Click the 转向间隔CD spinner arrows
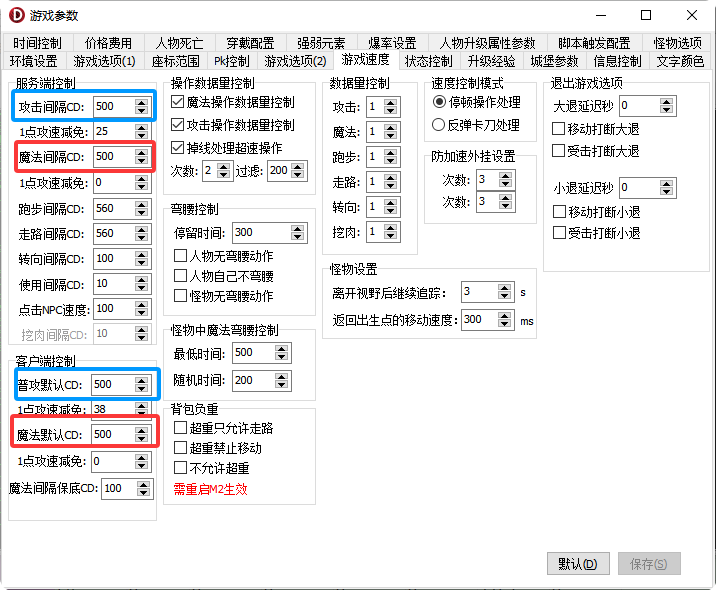The image size is (716, 590). coord(142,258)
